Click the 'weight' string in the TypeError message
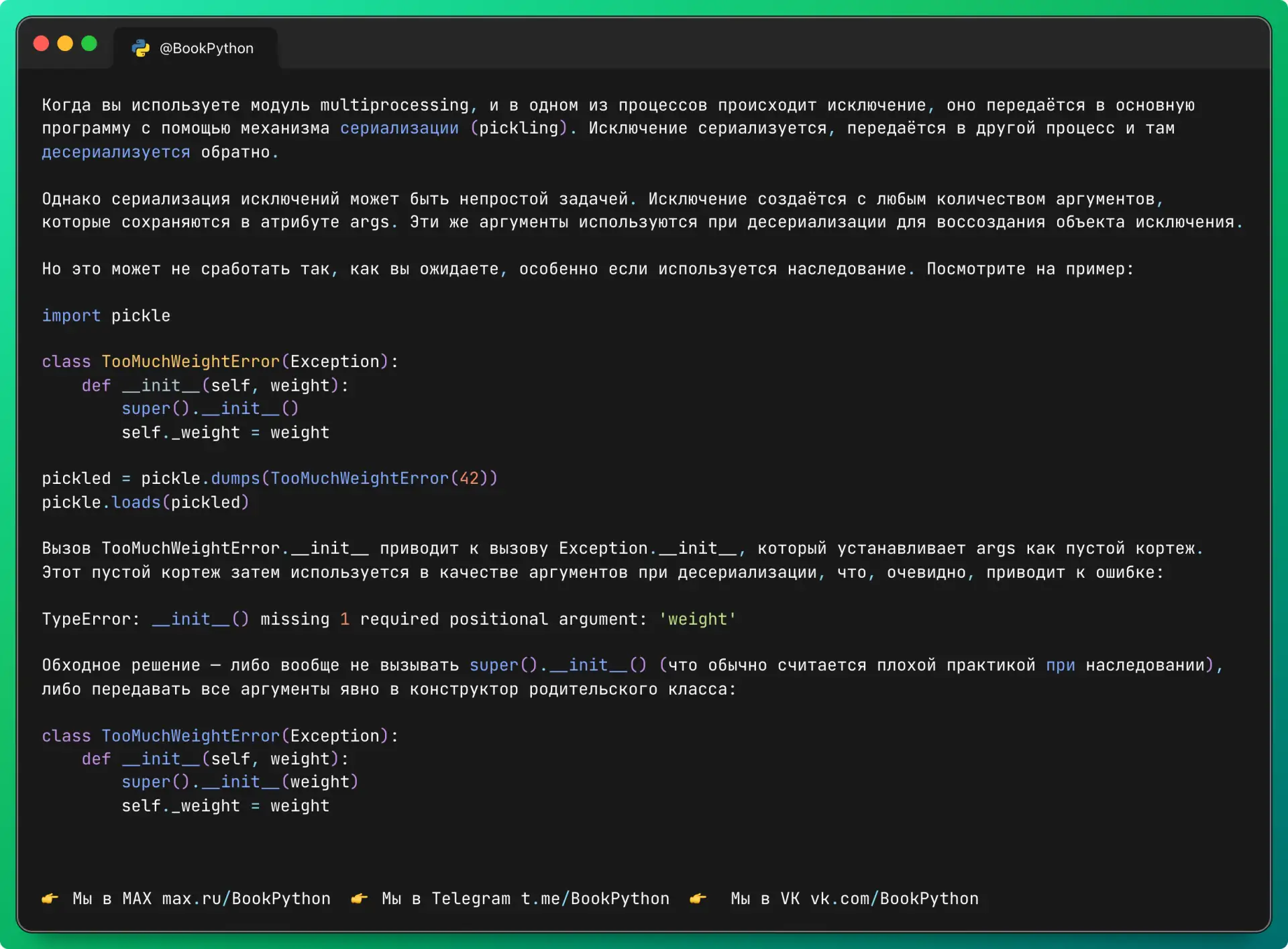1288x949 pixels. (698, 619)
